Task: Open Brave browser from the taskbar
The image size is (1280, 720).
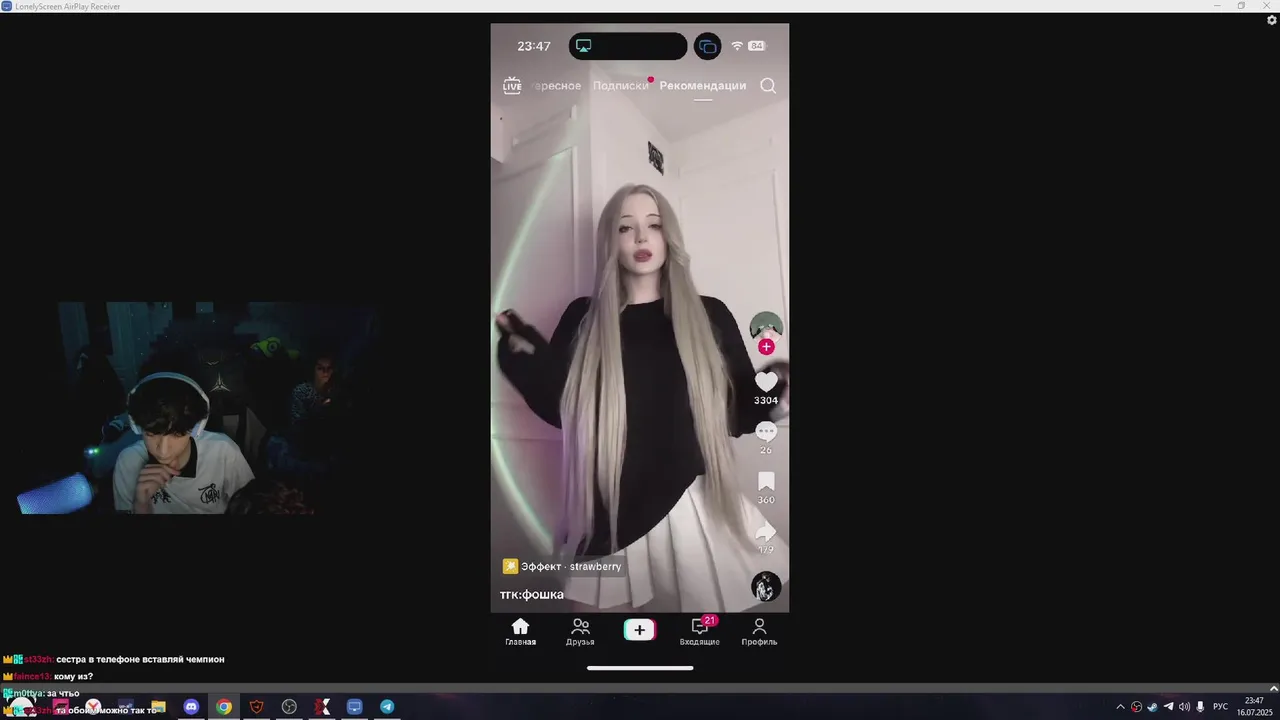Action: [x=257, y=707]
